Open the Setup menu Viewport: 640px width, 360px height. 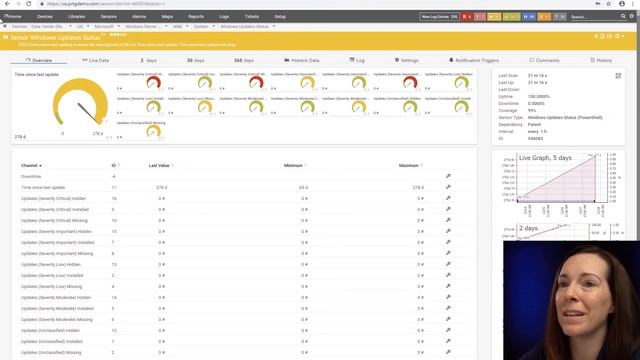(280, 17)
